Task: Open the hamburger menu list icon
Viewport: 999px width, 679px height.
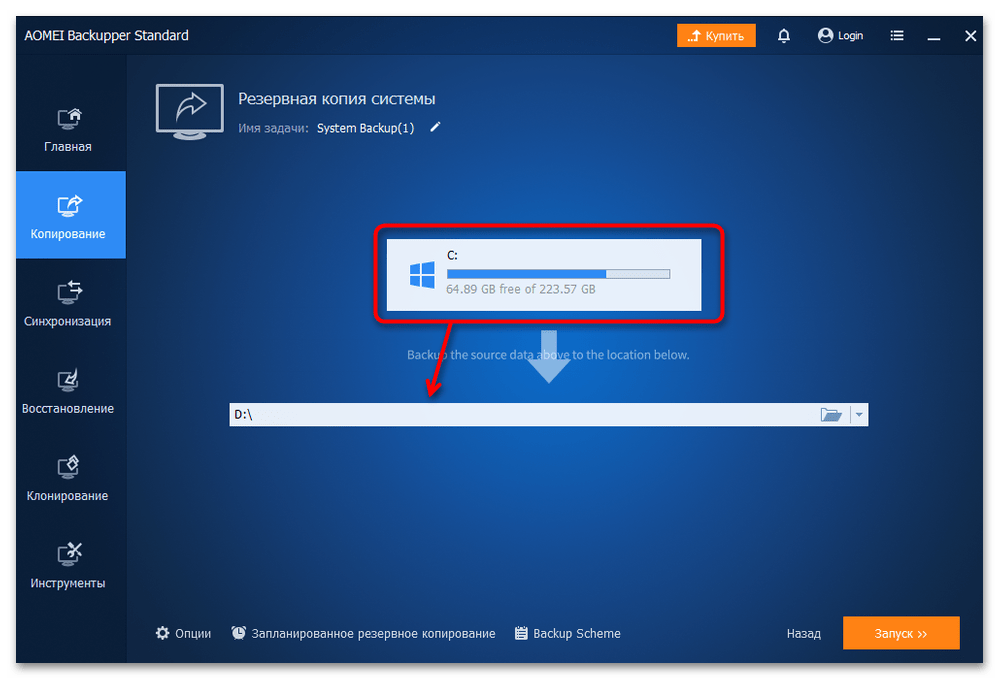Action: point(897,36)
